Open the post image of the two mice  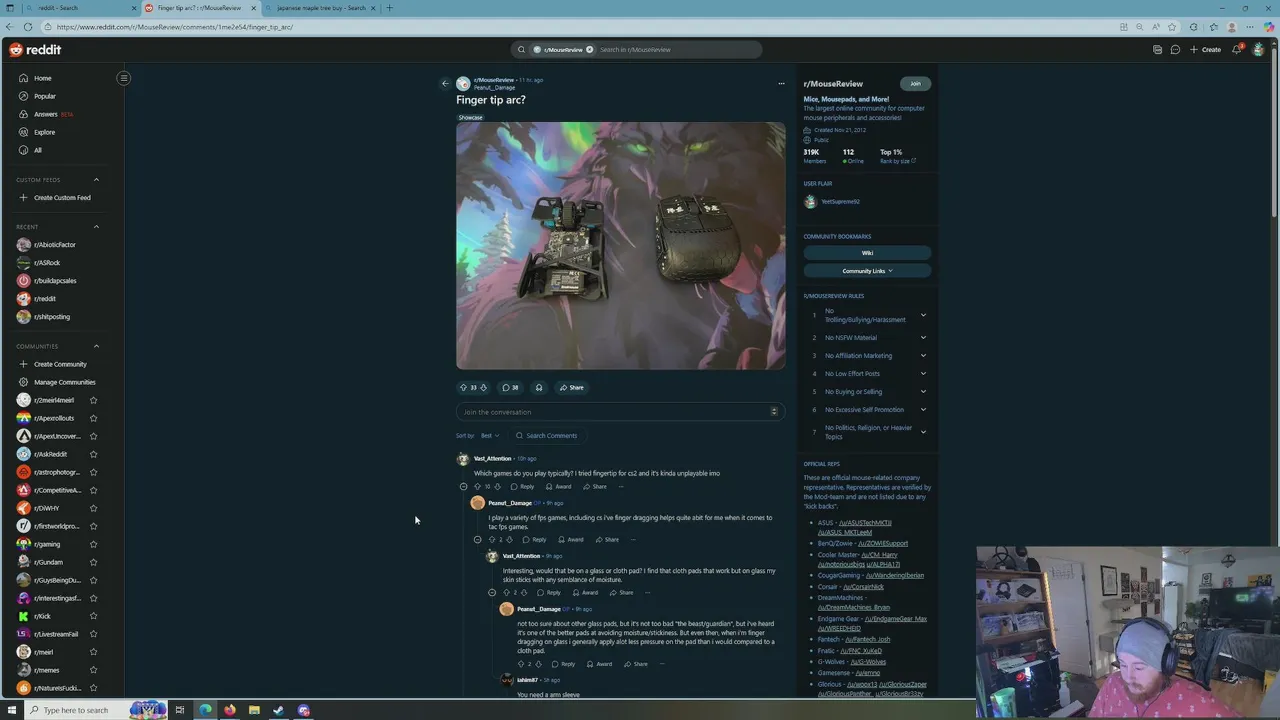click(621, 246)
